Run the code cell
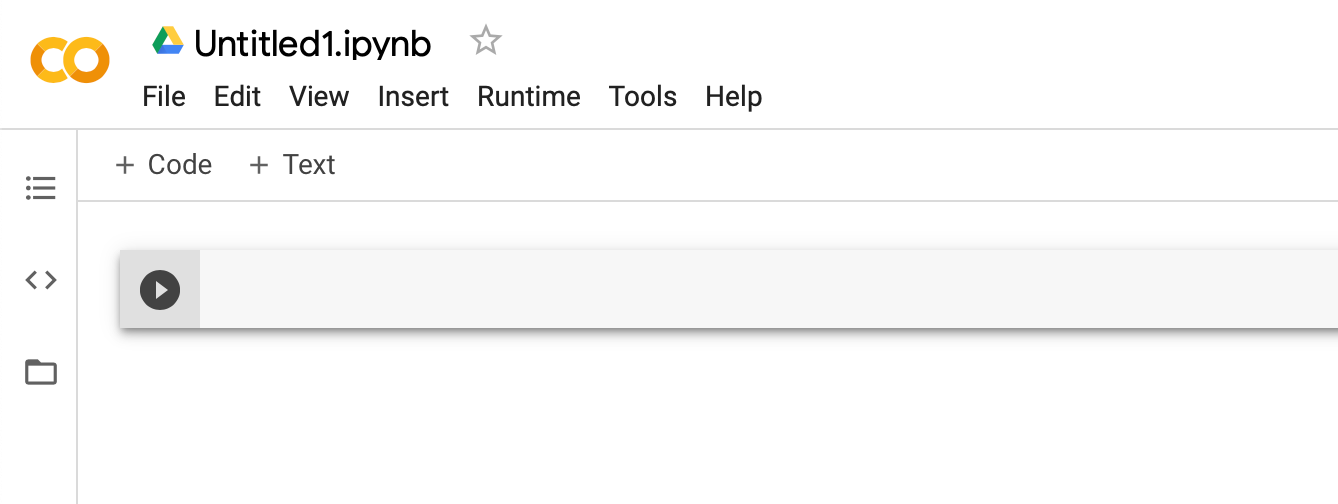The width and height of the screenshot is (1338, 504). pos(160,290)
